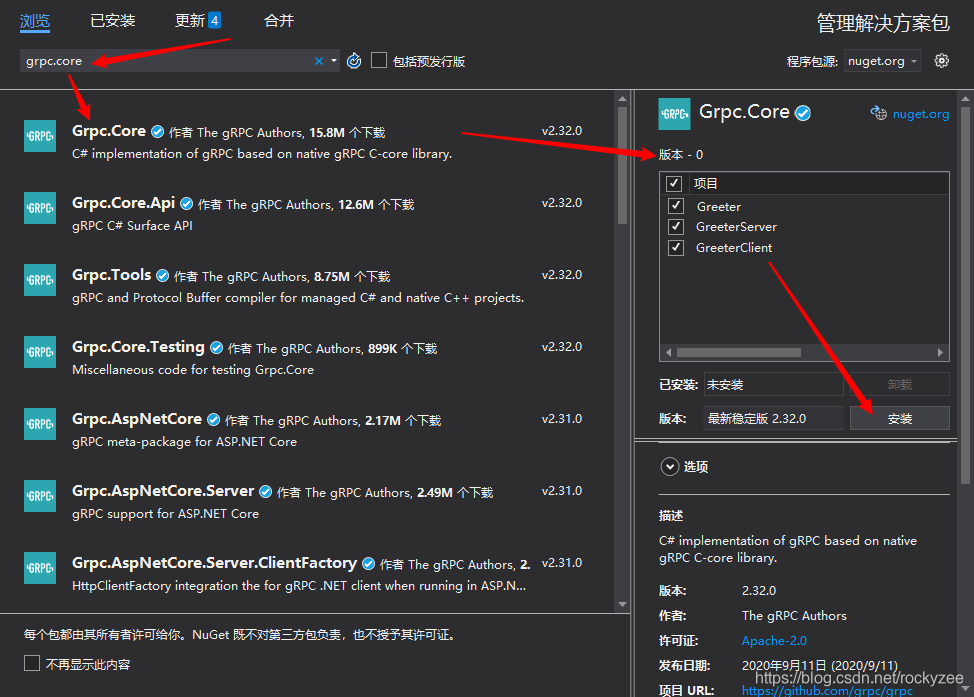Click verified badge of Grpc.AspNetCore.Server.ClientFactory
This screenshot has width=974, height=697.
pyautogui.click(x=368, y=564)
